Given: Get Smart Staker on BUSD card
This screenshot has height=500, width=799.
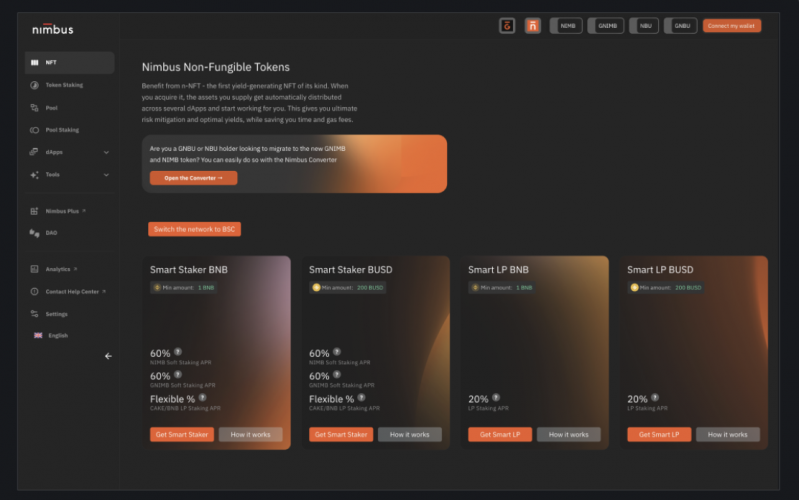Looking at the screenshot, I should 341,434.
